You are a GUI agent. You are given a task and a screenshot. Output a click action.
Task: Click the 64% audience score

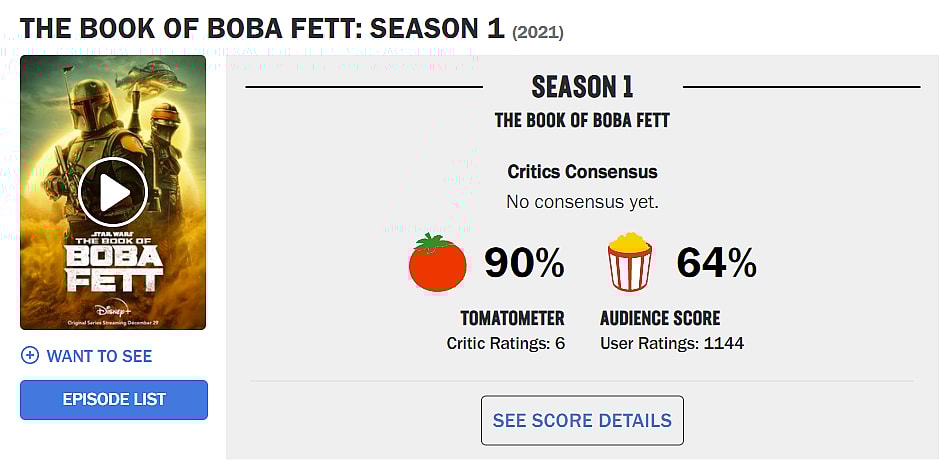(x=716, y=263)
